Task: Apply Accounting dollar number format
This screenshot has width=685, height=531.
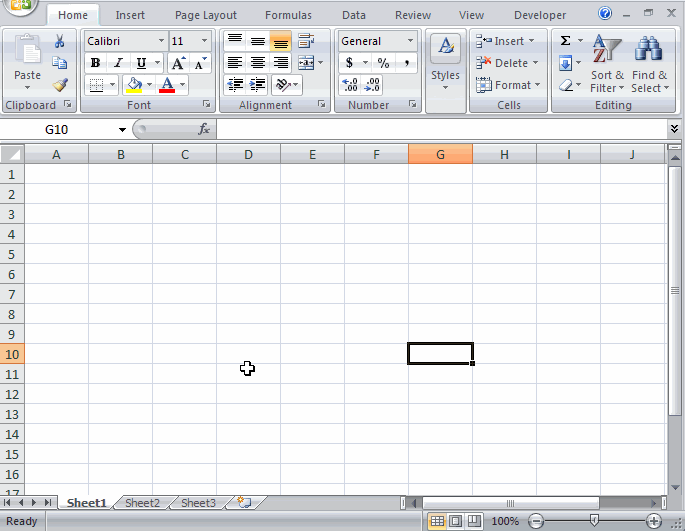Action: click(x=349, y=63)
